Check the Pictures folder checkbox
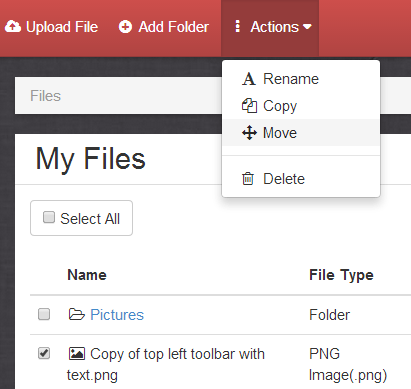The height and width of the screenshot is (389, 411). tap(44, 314)
